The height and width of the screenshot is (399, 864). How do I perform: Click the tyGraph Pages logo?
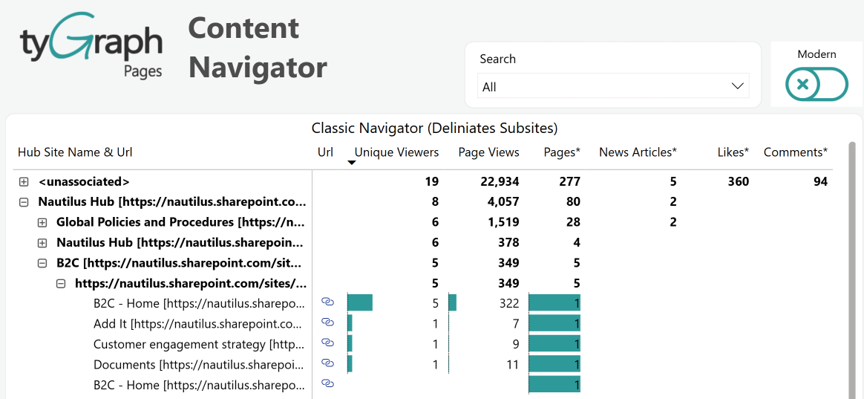[91, 46]
